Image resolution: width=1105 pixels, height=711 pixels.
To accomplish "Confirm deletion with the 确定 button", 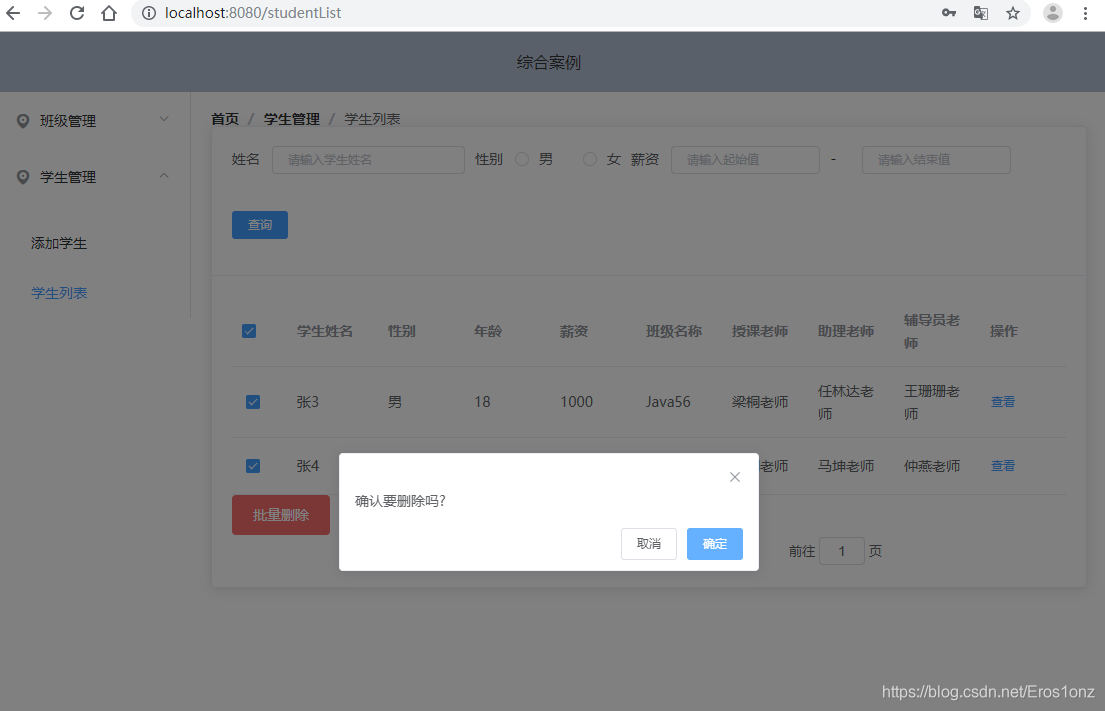I will coord(715,544).
